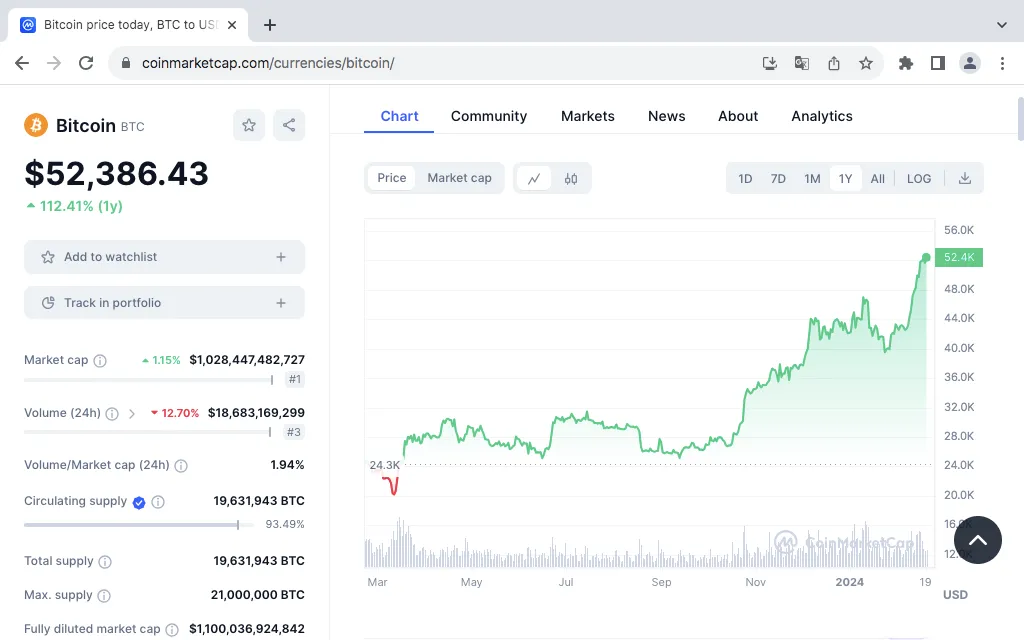Set chart range to All
The height and width of the screenshot is (640, 1024).
pos(878,179)
